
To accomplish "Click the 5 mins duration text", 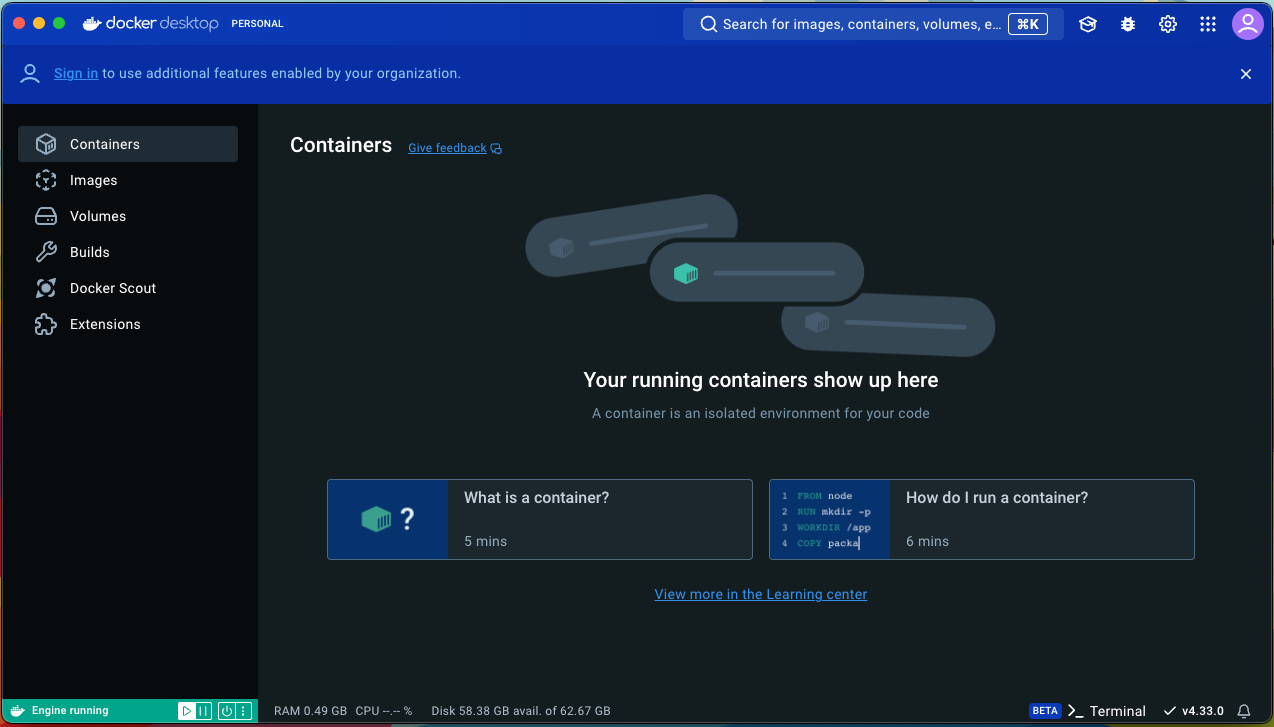I will [x=485, y=541].
